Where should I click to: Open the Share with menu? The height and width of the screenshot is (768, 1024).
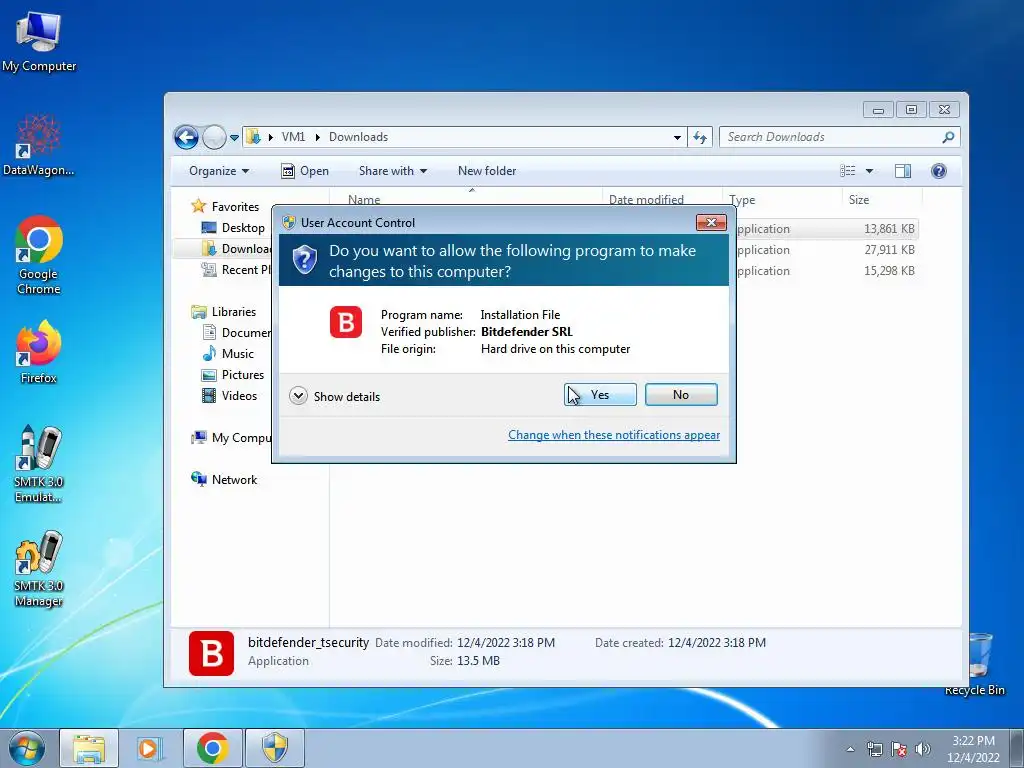point(392,171)
